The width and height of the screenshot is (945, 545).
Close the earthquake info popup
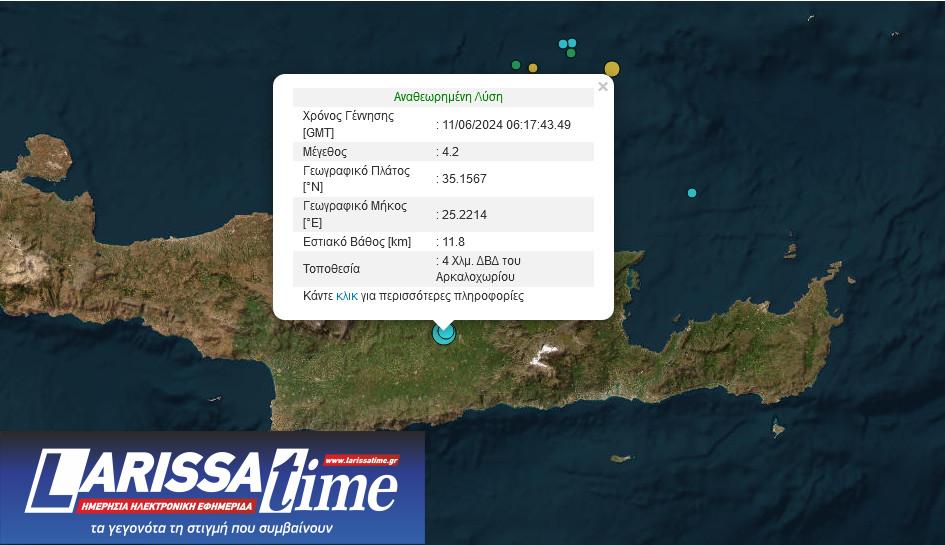[603, 87]
